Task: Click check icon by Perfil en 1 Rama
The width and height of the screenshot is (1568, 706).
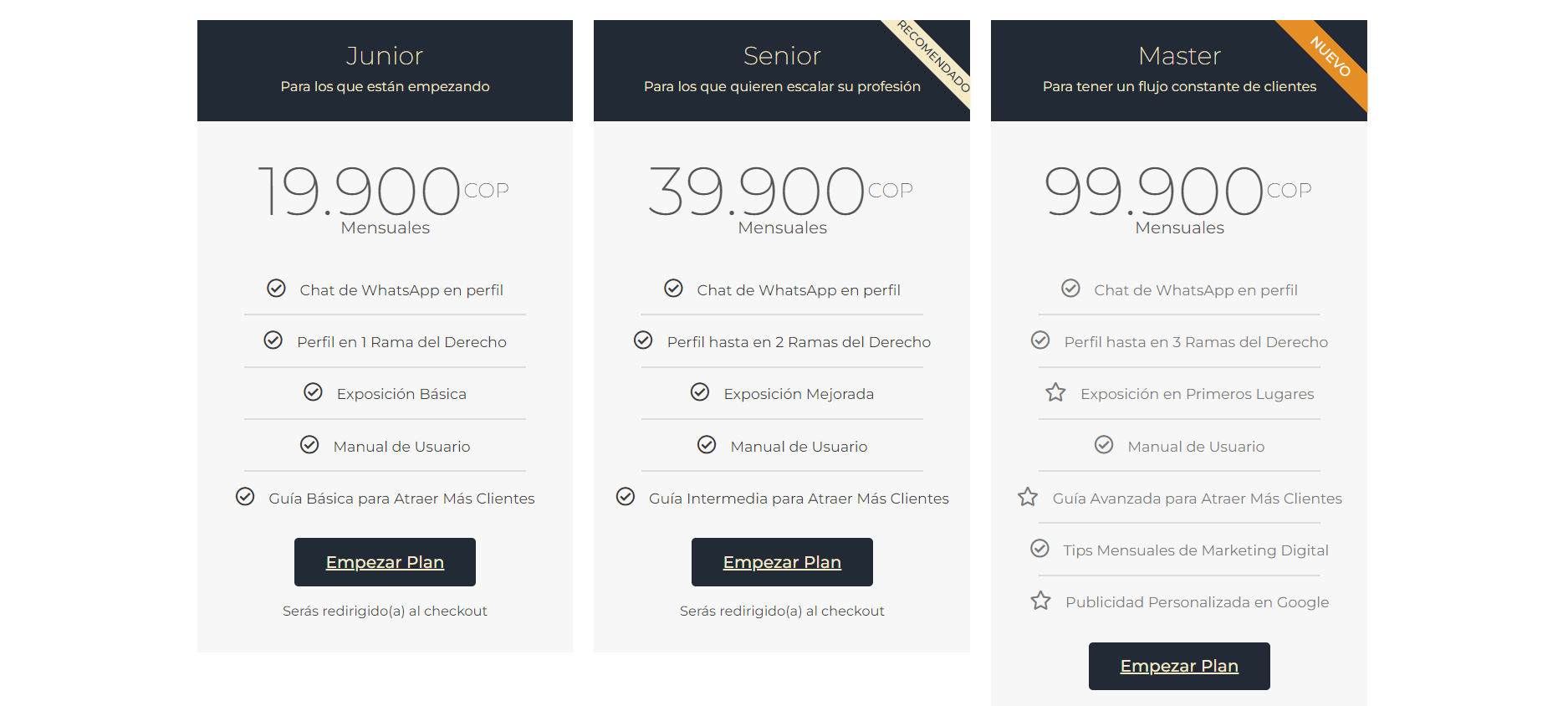Action: (x=273, y=340)
